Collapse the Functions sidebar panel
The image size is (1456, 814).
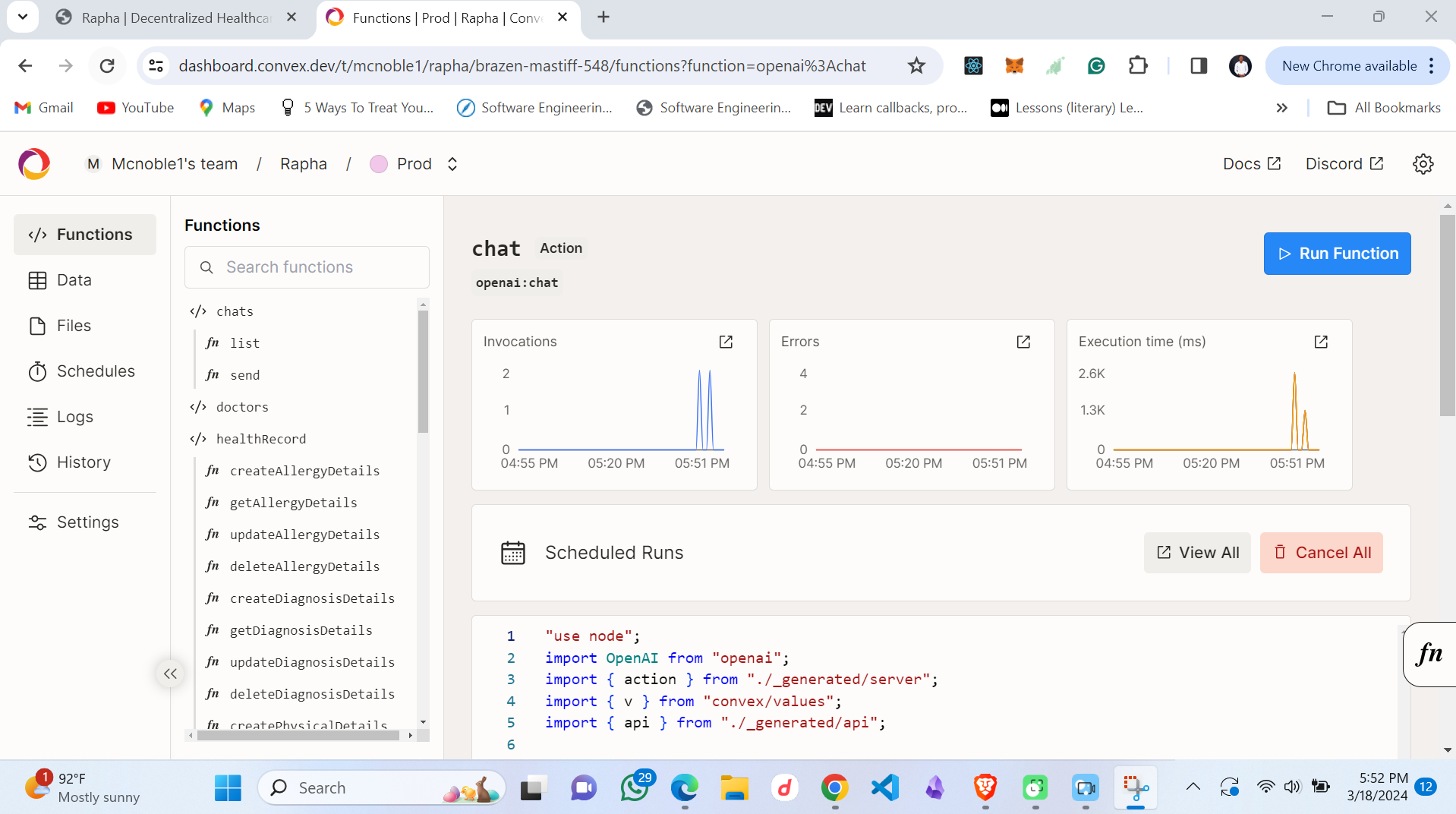pos(170,673)
